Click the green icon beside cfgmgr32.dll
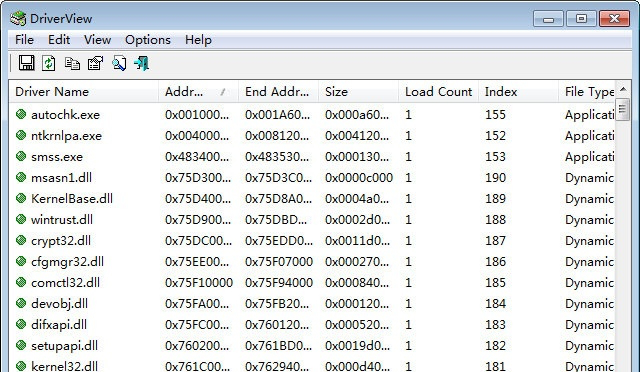 click(x=21, y=261)
